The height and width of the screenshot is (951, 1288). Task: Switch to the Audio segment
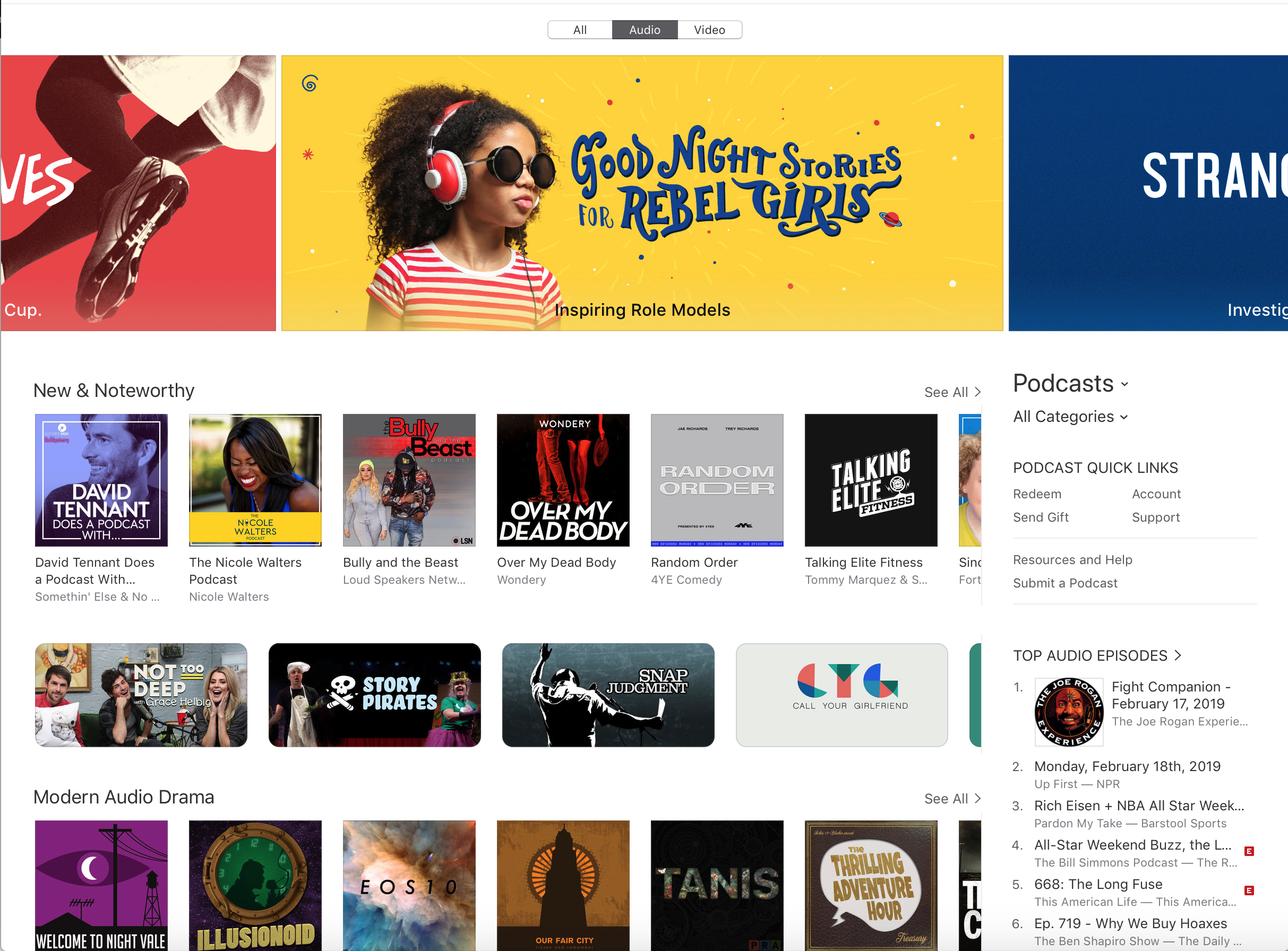pos(645,30)
